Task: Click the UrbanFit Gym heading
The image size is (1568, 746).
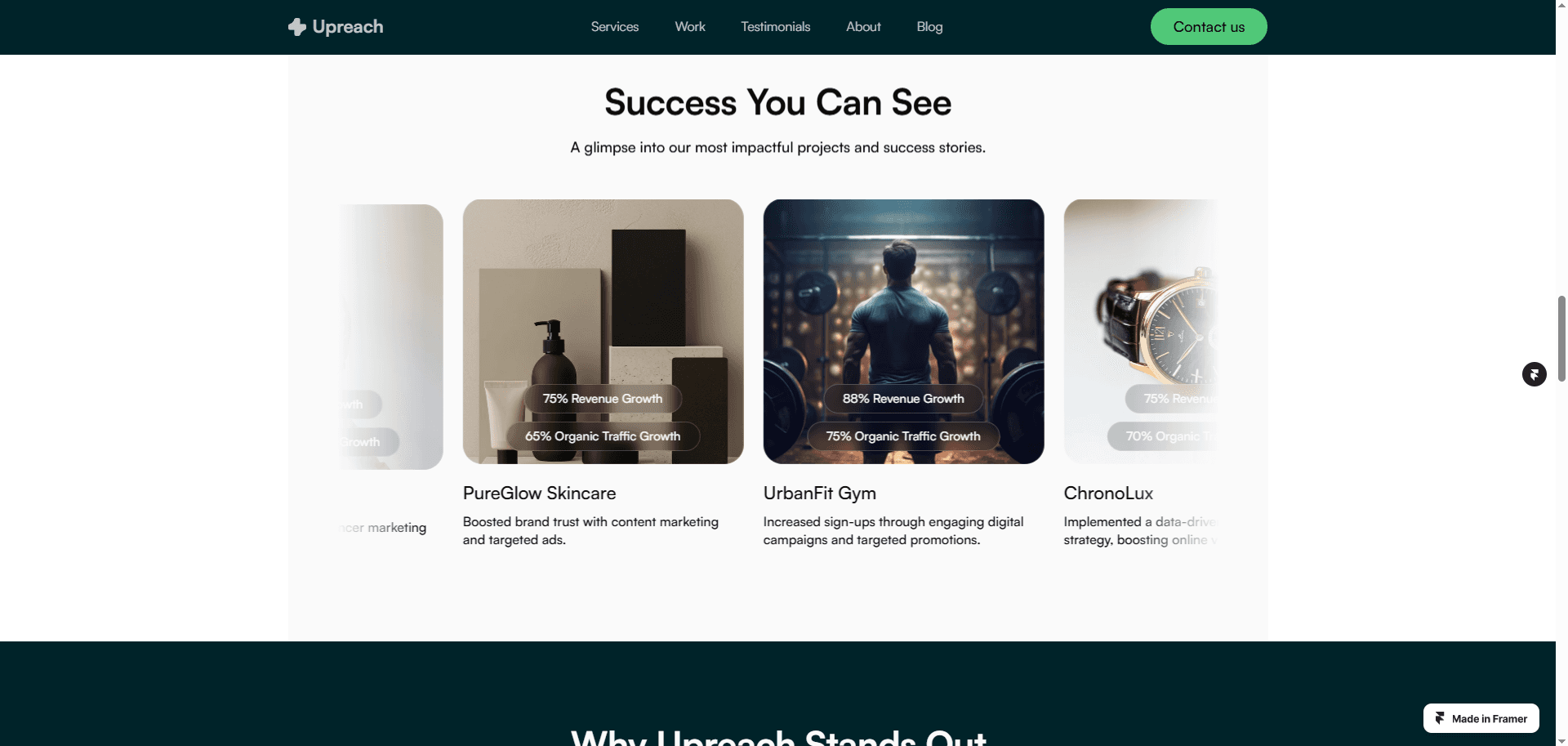Action: 819,494
